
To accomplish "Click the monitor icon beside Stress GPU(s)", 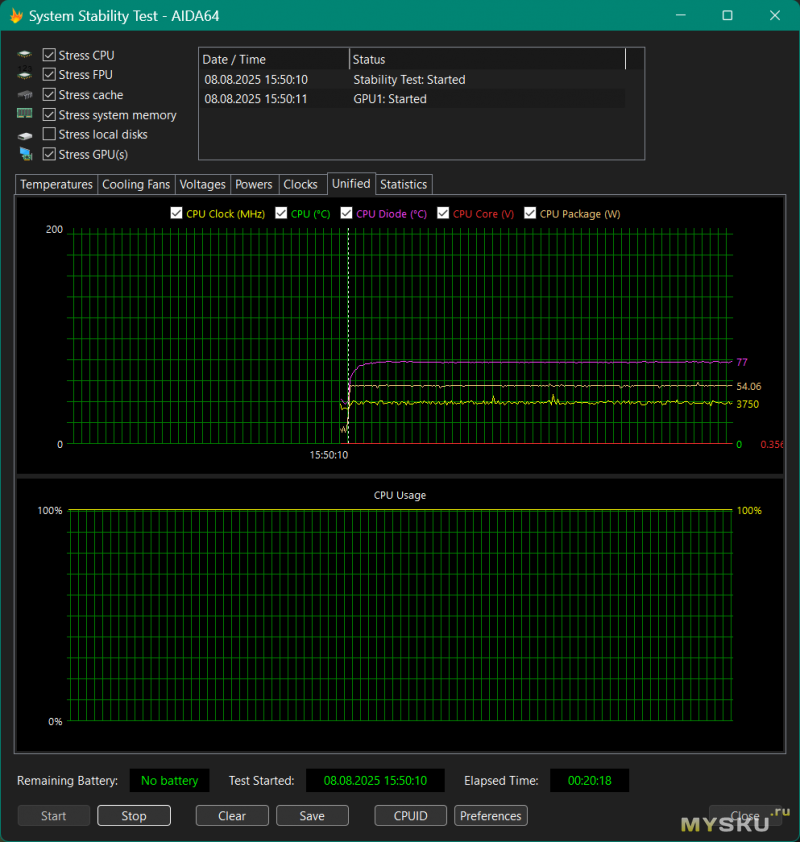I will pos(25,154).
